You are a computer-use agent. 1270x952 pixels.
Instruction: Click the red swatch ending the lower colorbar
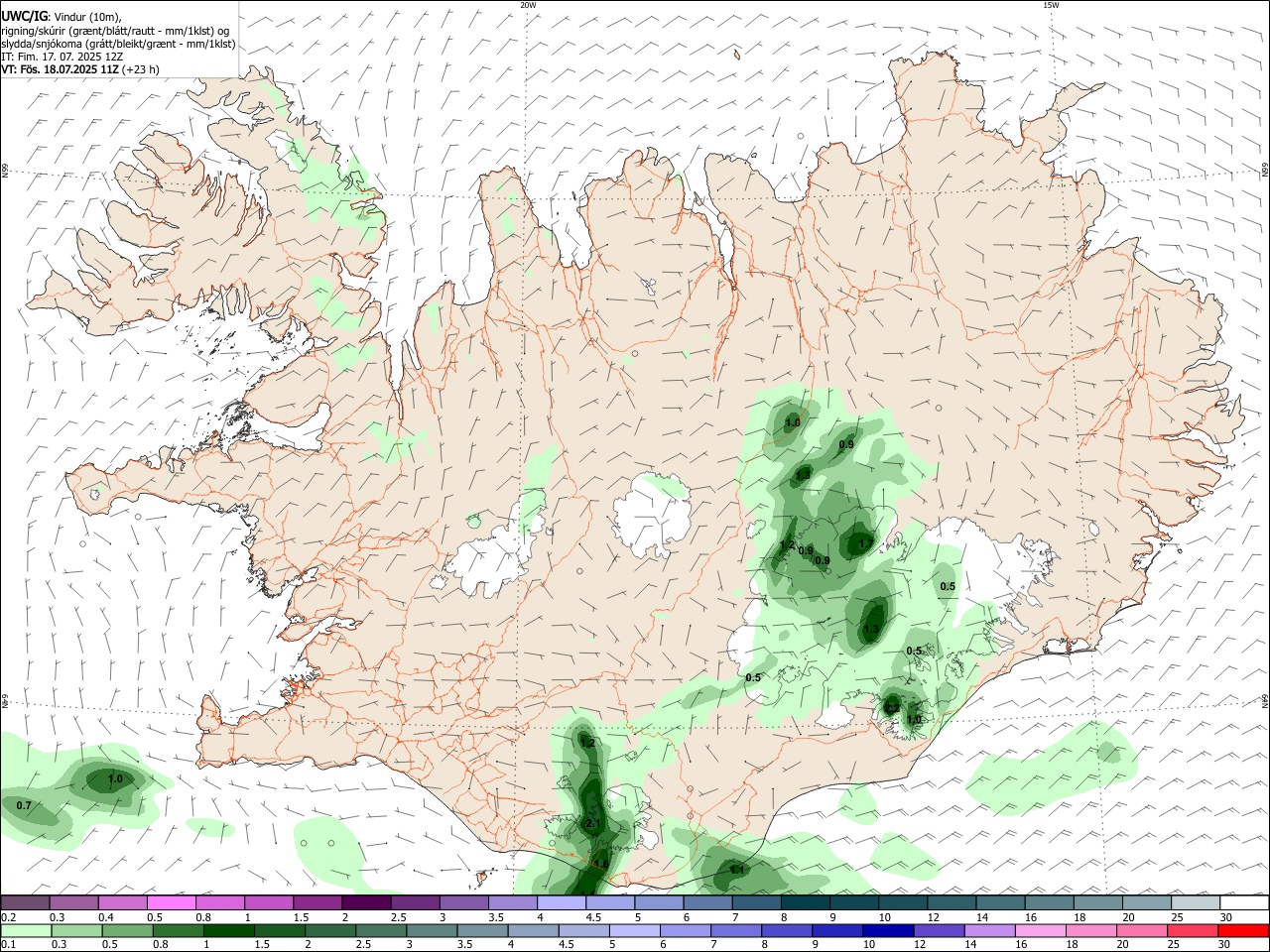pos(1244,930)
